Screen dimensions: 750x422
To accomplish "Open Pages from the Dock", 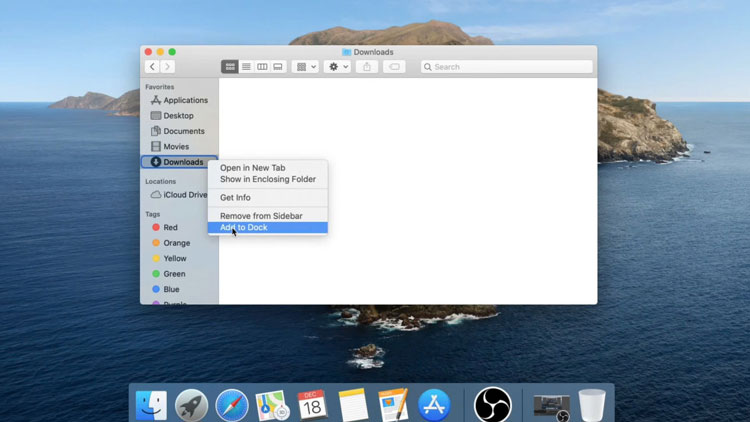I will click(393, 405).
